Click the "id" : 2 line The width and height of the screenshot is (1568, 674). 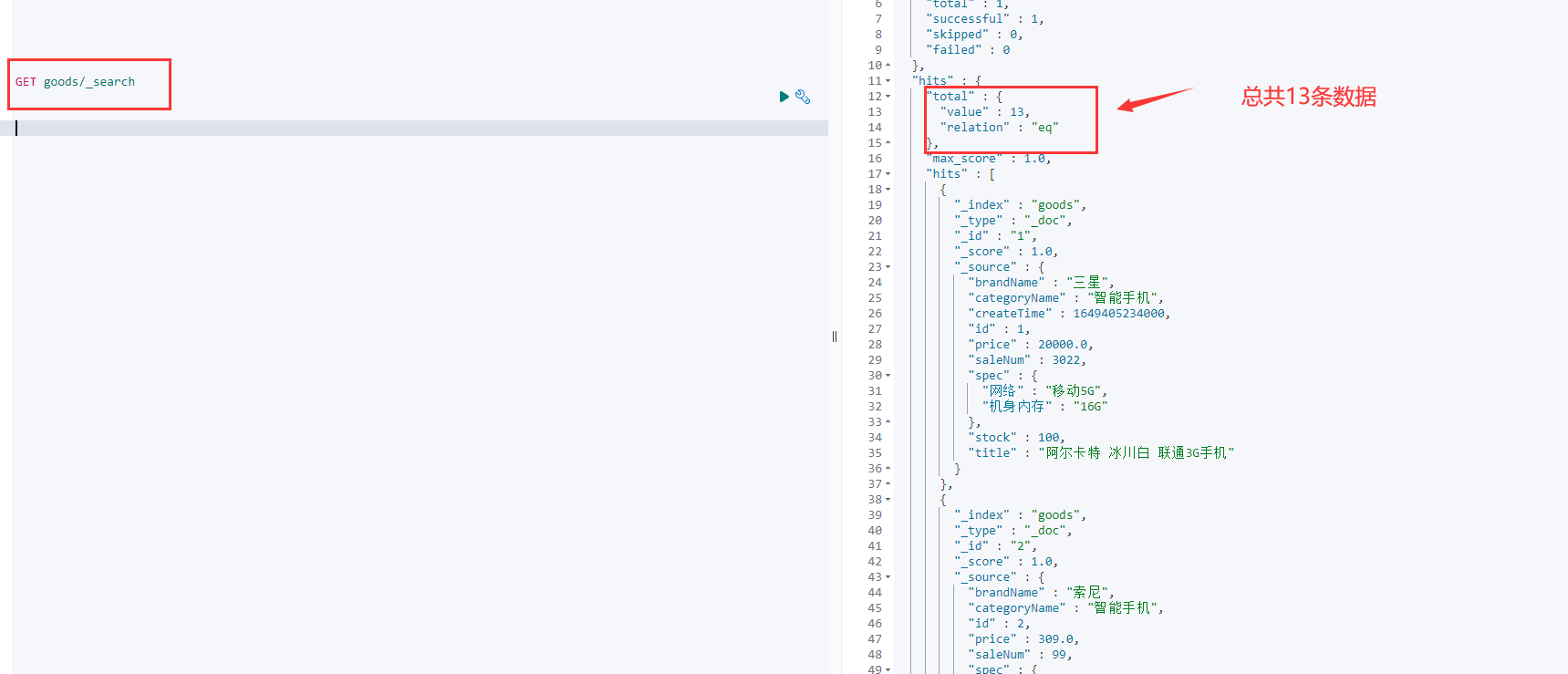click(x=999, y=624)
